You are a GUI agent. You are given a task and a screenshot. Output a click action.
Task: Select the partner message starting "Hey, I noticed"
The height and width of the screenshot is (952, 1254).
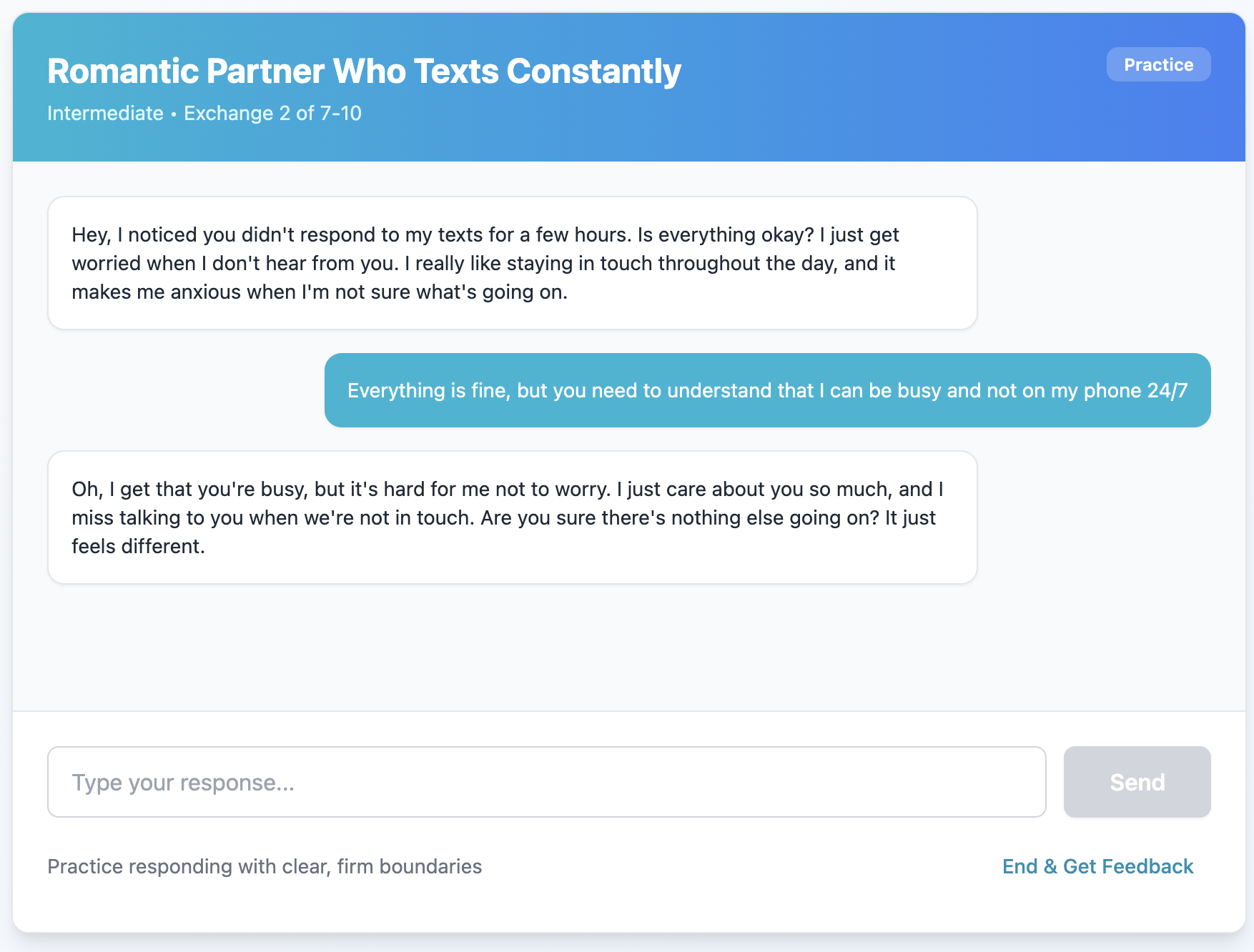[512, 263]
